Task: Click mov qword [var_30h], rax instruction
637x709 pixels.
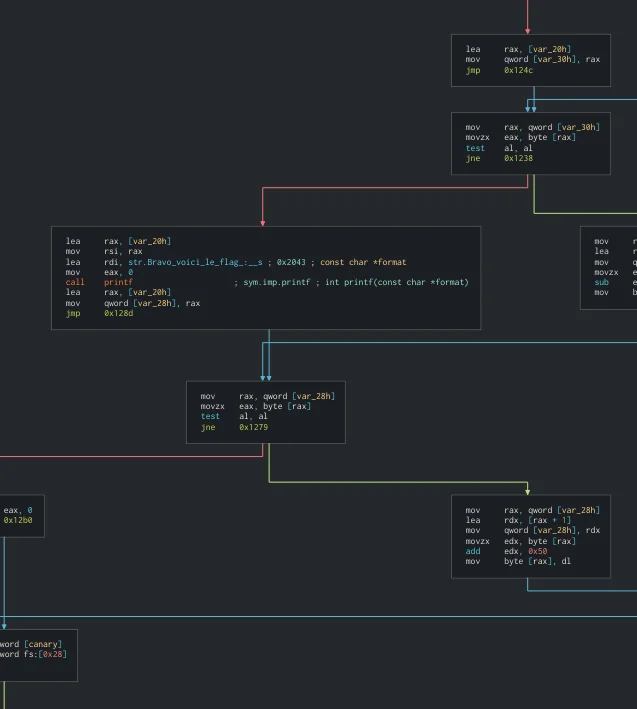Action: point(532,59)
